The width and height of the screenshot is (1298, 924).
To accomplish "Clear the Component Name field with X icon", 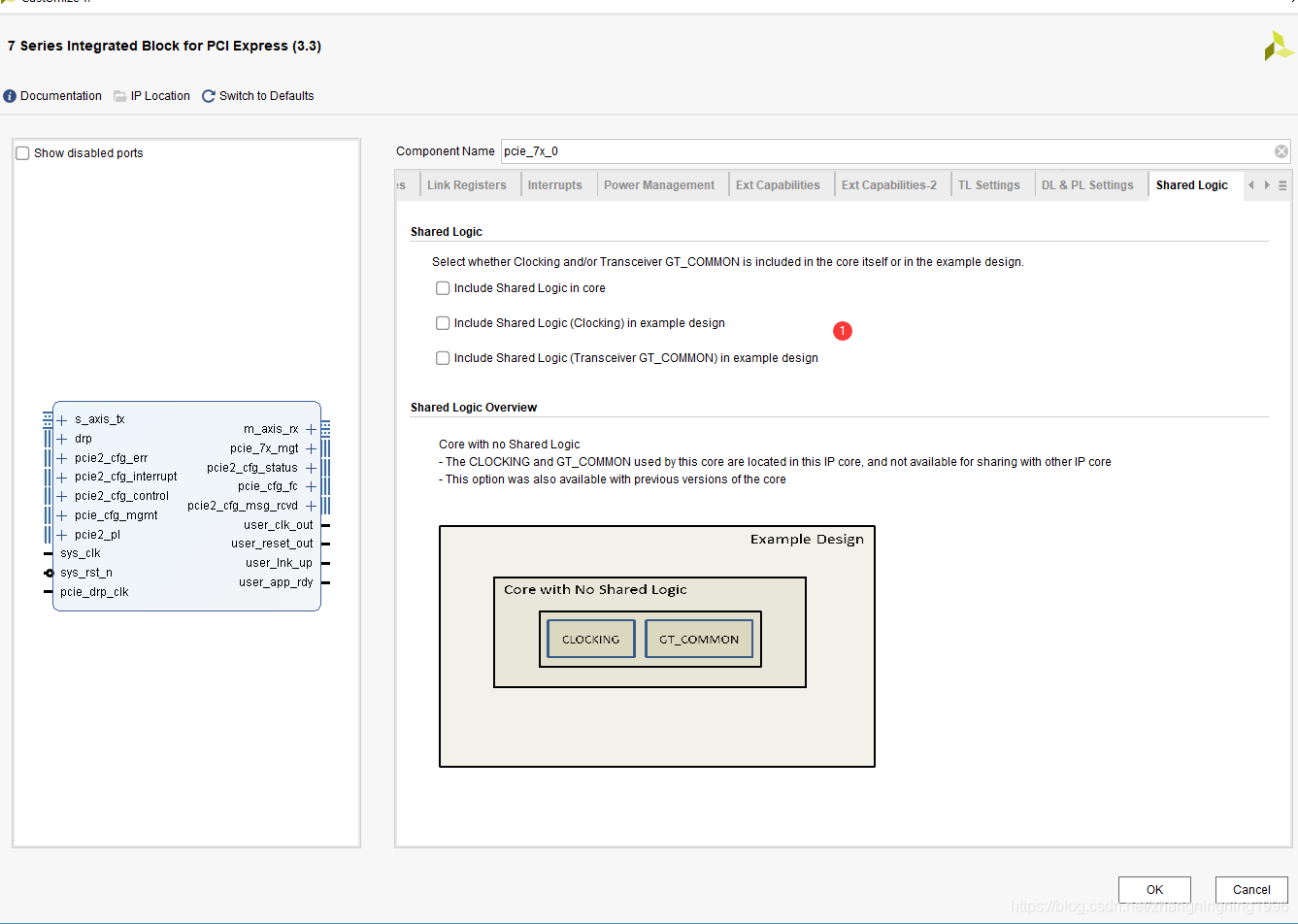I will 1281,151.
